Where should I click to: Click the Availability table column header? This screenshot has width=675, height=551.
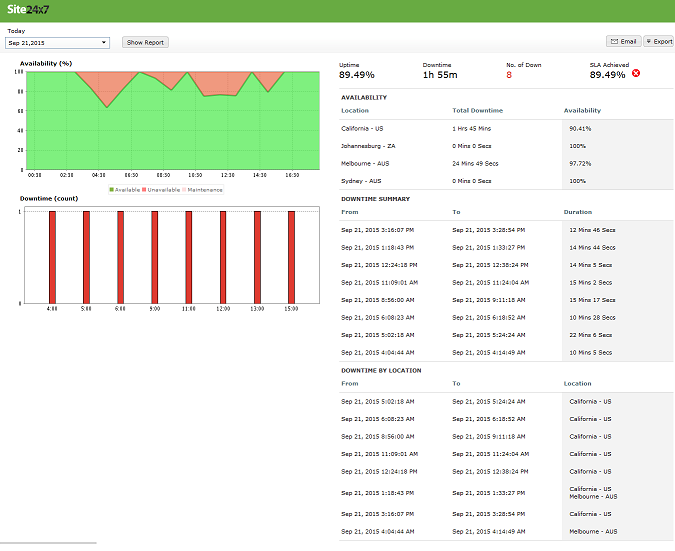point(582,111)
